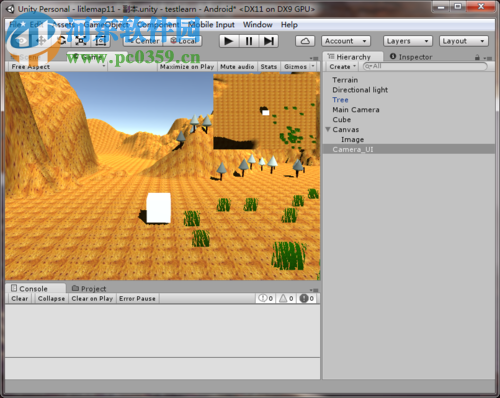Viewport: 500px width, 398px height.
Task: Open the Assets menu
Action: (x=63, y=24)
